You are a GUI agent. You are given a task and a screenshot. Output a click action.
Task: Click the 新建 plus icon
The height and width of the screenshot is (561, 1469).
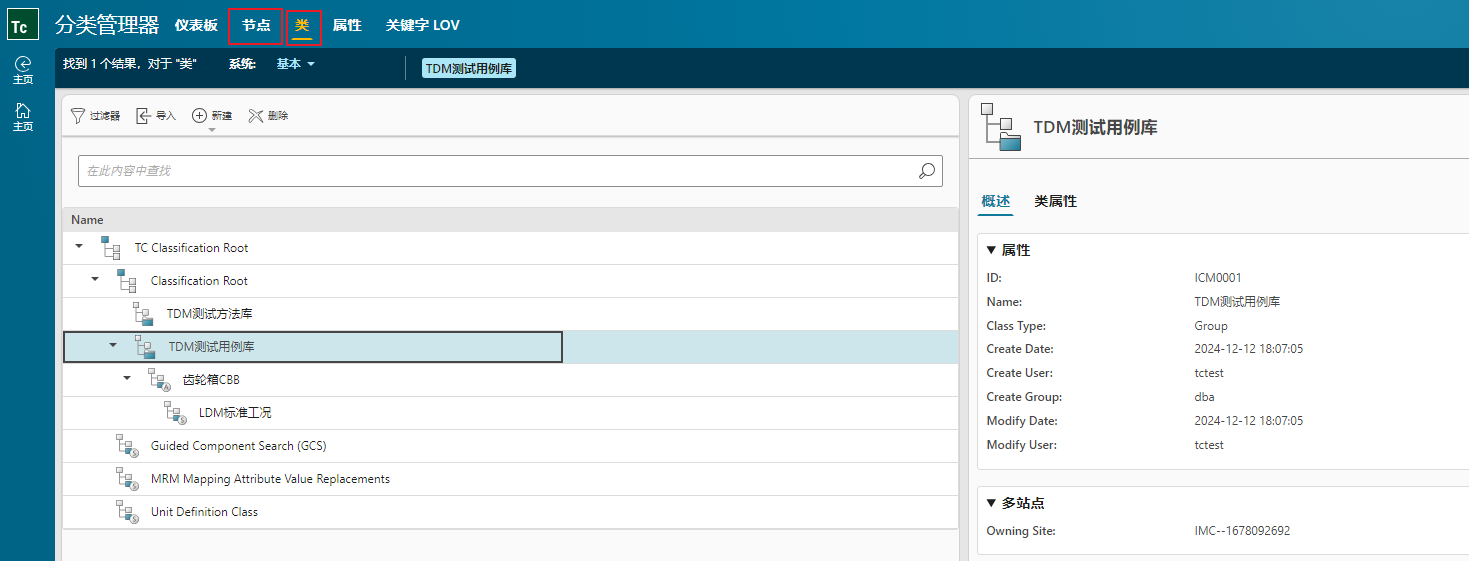click(x=199, y=116)
